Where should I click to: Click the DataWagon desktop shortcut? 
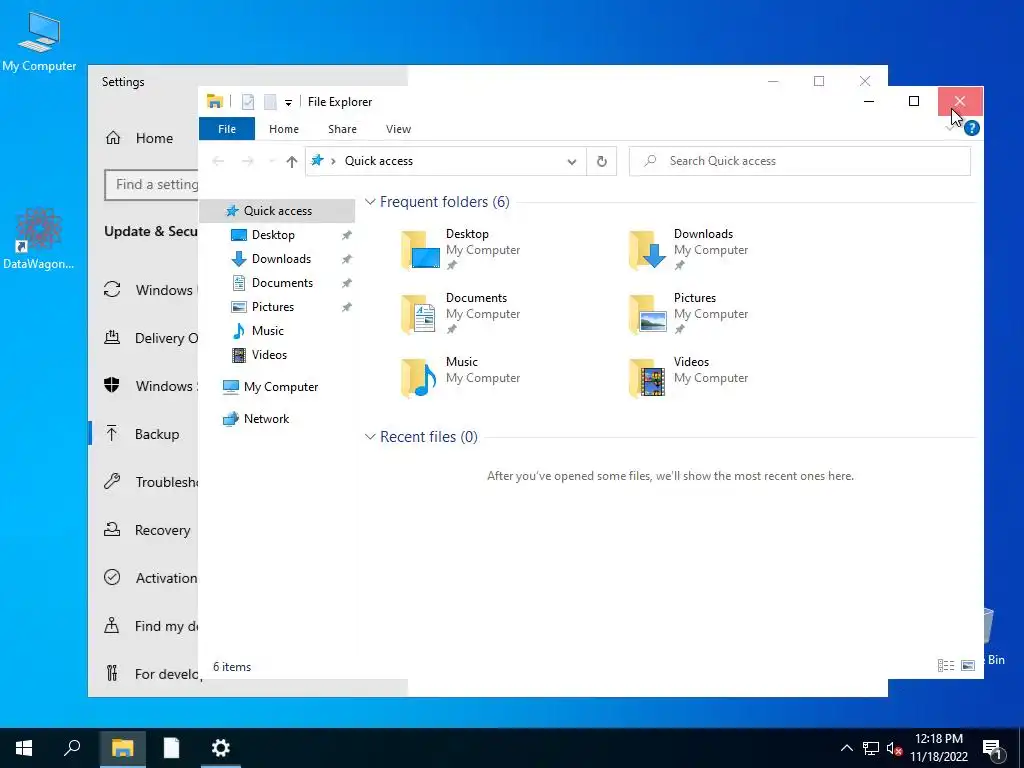click(x=39, y=239)
